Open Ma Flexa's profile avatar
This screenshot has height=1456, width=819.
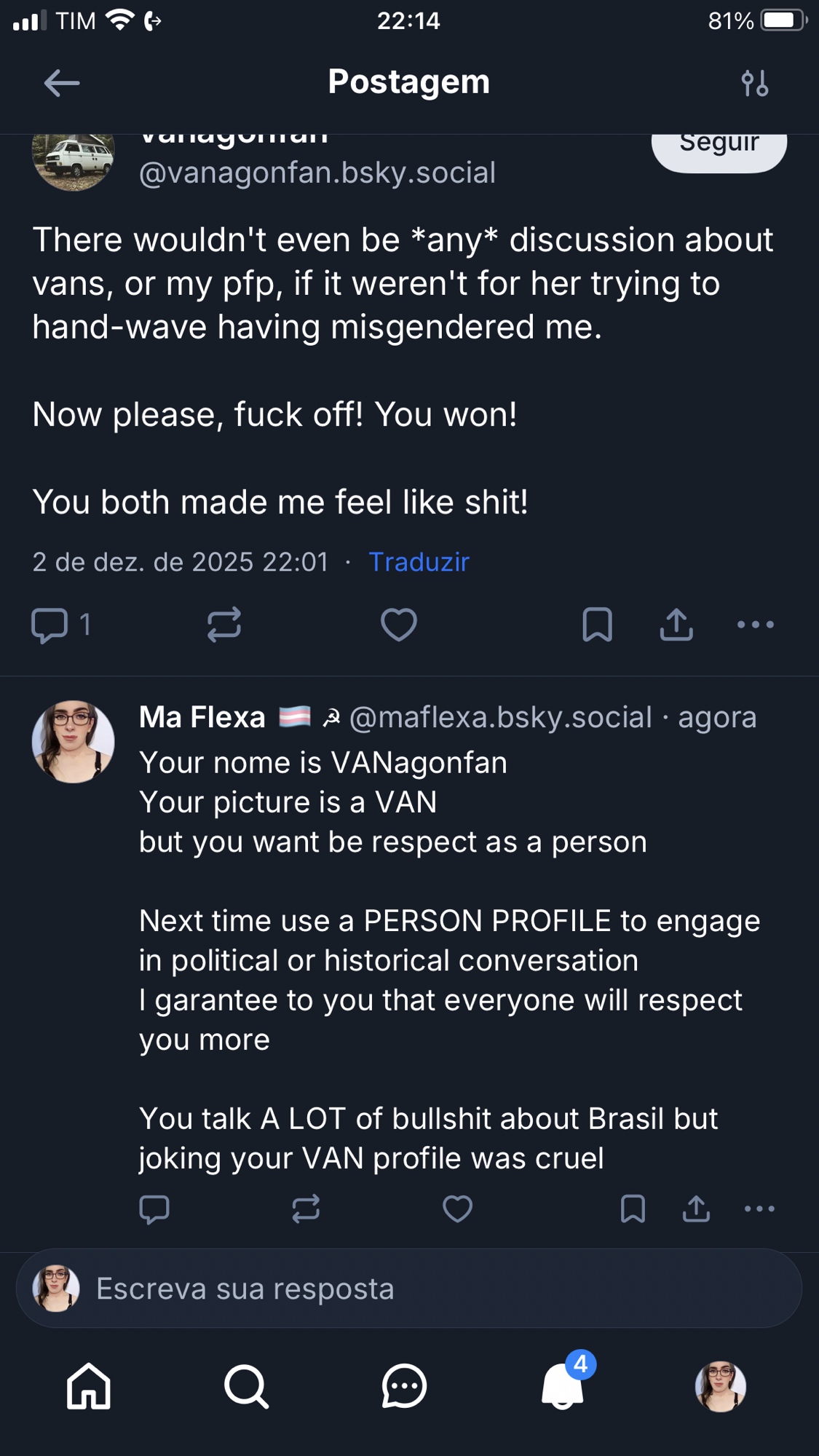[x=73, y=742]
